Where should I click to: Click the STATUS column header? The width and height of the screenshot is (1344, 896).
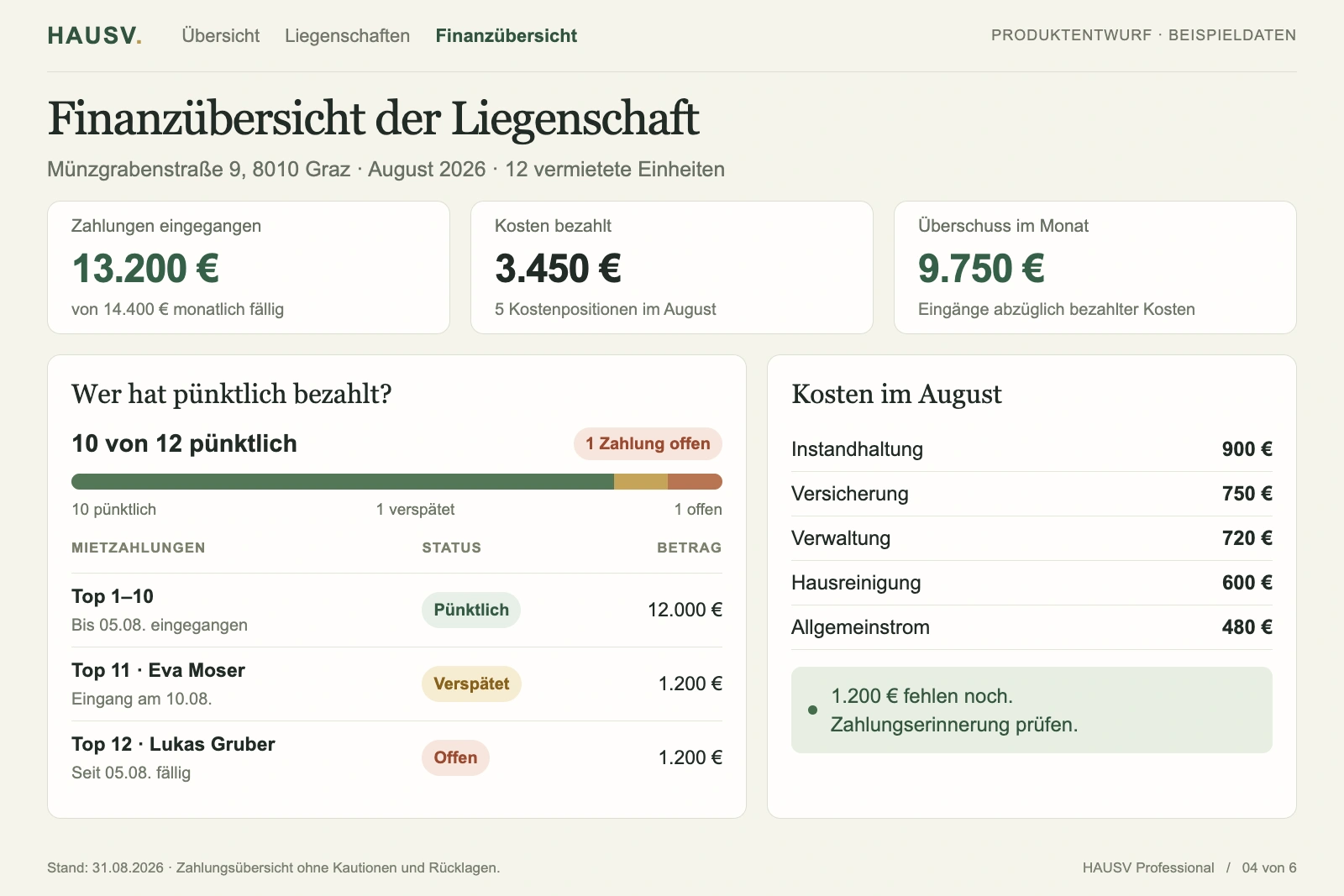[x=452, y=548]
